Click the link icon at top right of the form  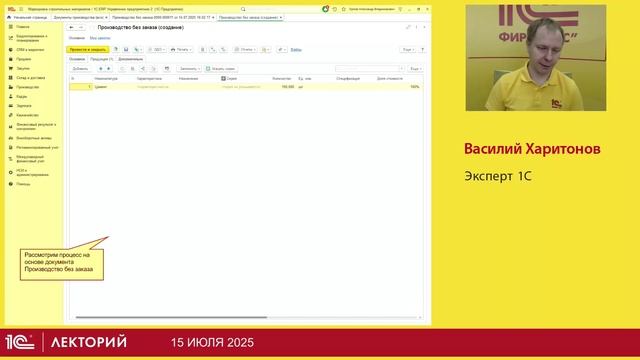pyautogui.click(x=408, y=27)
